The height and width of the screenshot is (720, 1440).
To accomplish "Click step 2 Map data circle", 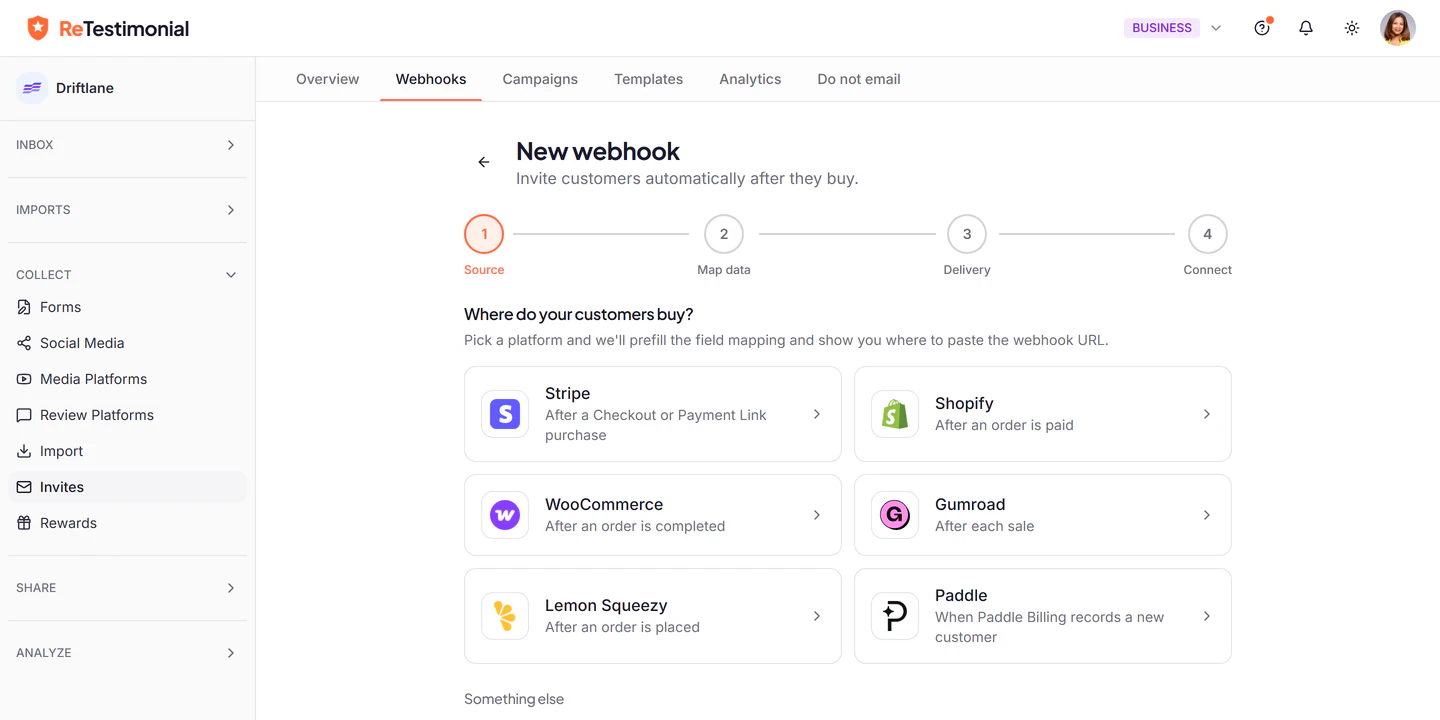I will [x=724, y=234].
